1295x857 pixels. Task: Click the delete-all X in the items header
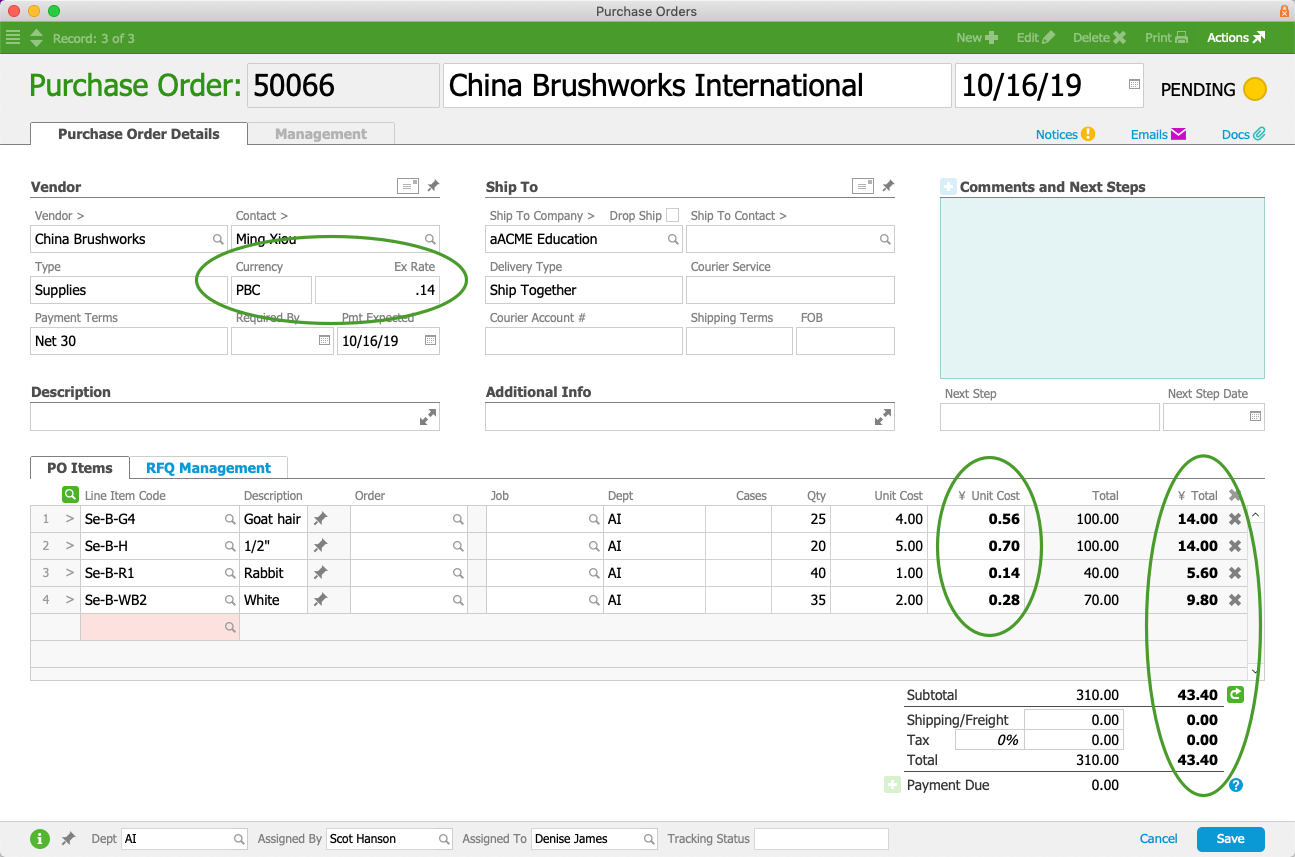pyautogui.click(x=1235, y=494)
